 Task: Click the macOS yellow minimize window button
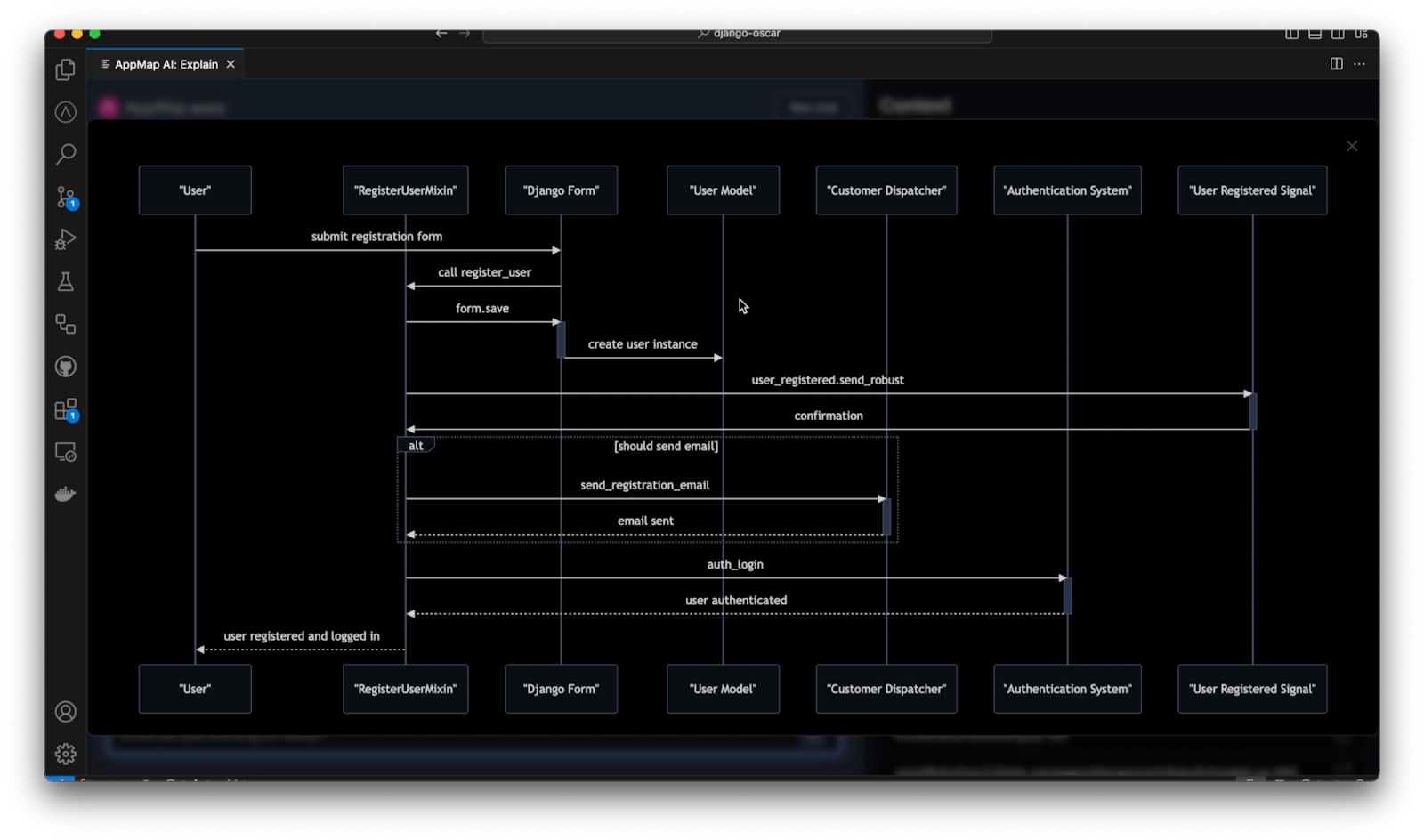(77, 34)
